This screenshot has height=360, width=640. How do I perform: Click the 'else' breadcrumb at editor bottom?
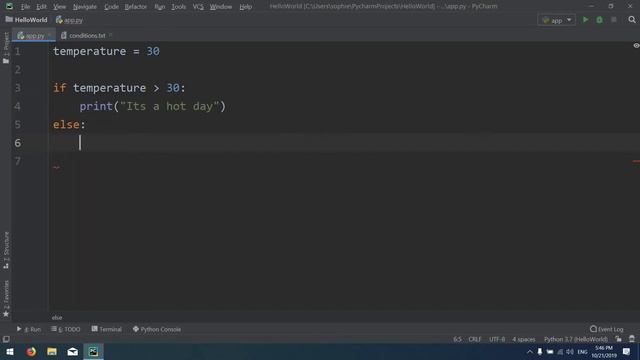click(x=57, y=318)
